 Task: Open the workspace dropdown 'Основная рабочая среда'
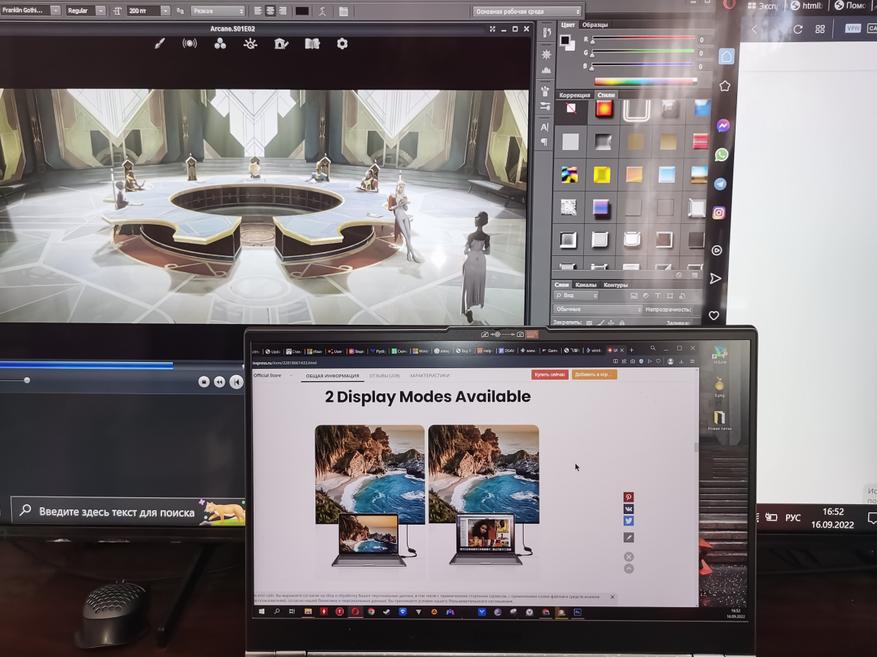click(526, 11)
